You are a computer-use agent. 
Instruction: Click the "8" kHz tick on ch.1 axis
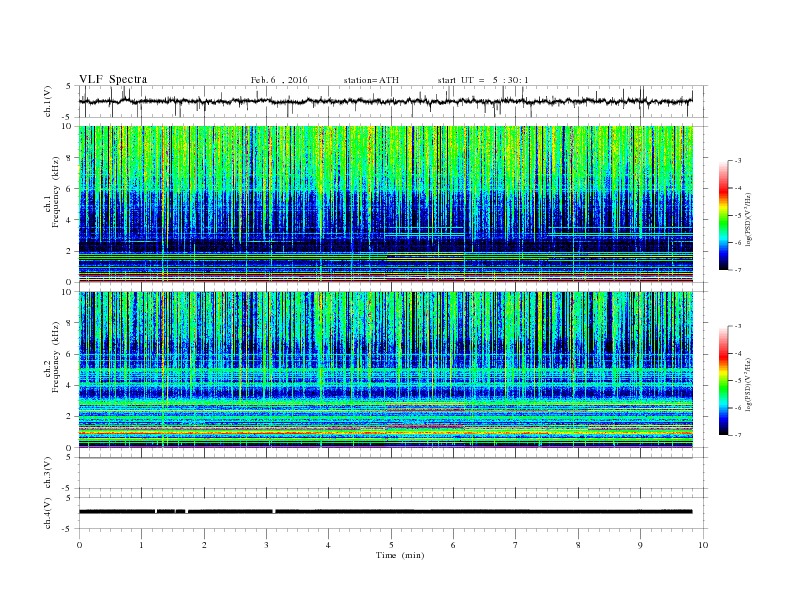point(70,158)
